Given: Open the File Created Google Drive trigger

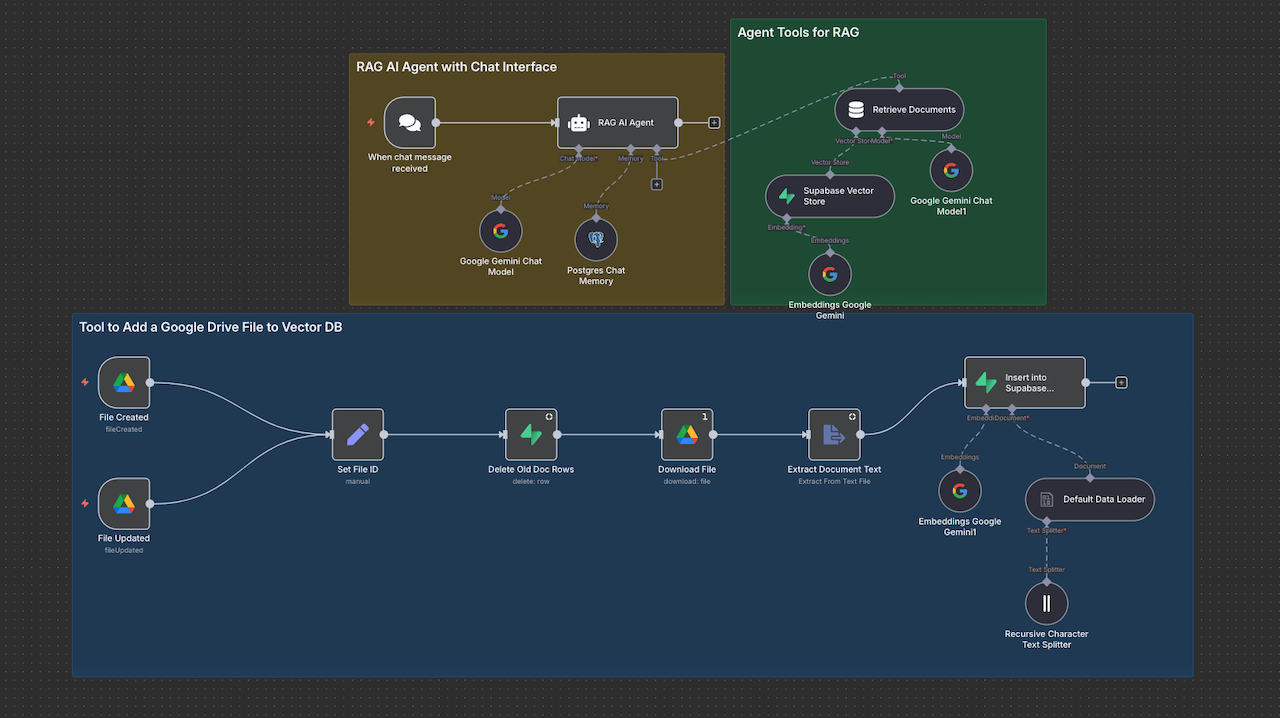Looking at the screenshot, I should (x=123, y=383).
